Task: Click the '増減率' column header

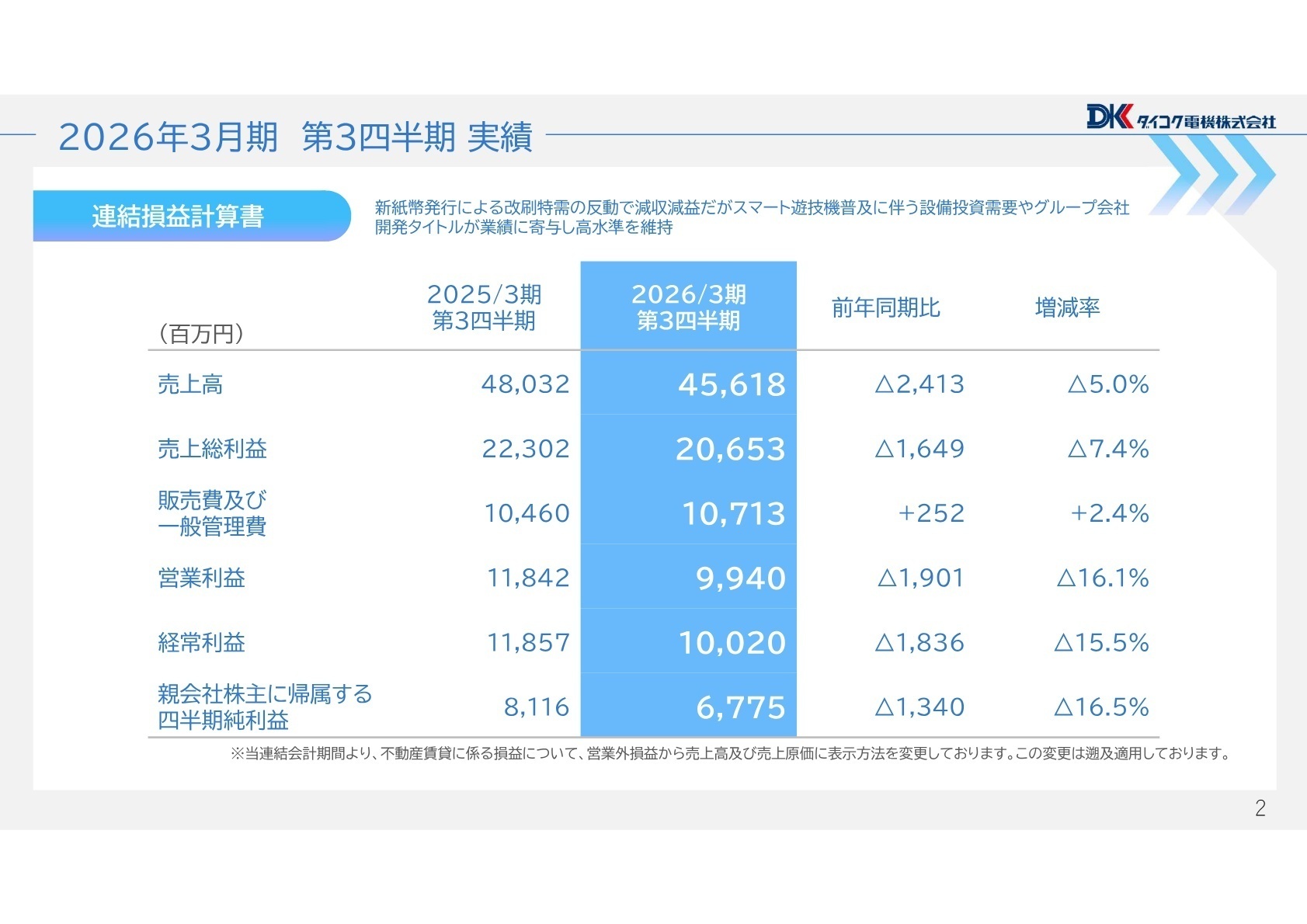Action: click(1068, 308)
